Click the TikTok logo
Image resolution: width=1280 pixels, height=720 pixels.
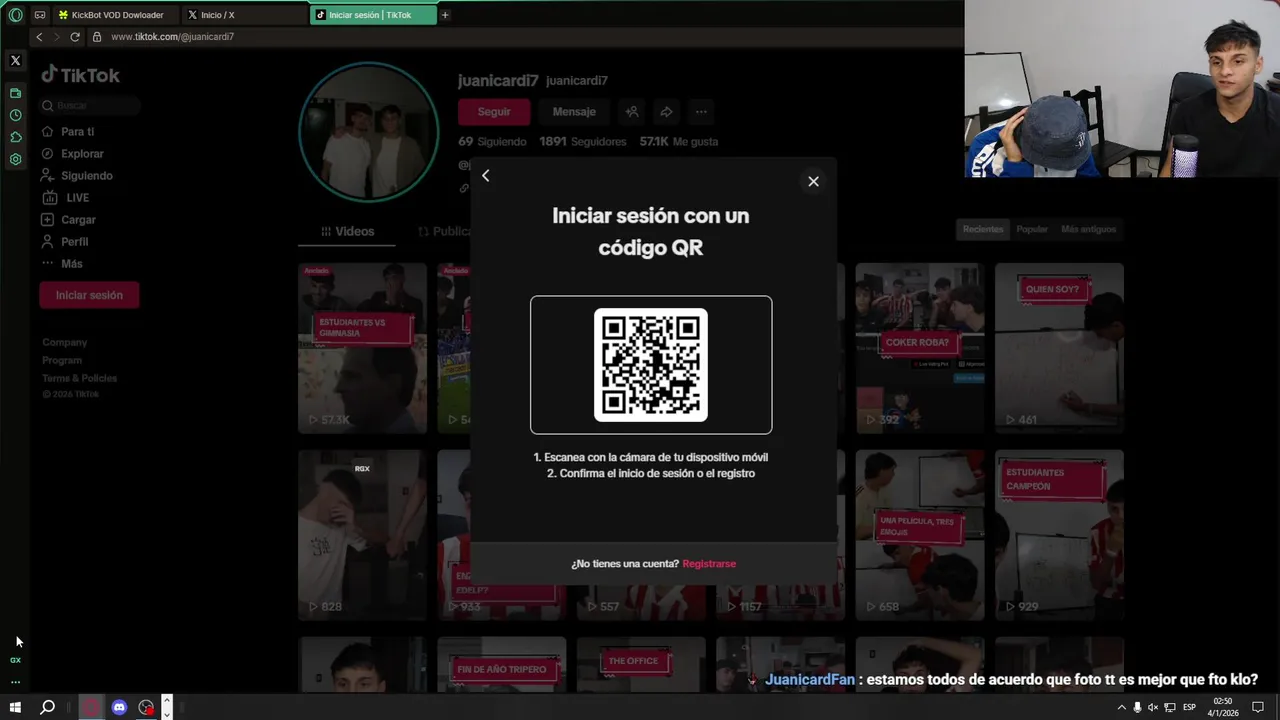tap(80, 75)
